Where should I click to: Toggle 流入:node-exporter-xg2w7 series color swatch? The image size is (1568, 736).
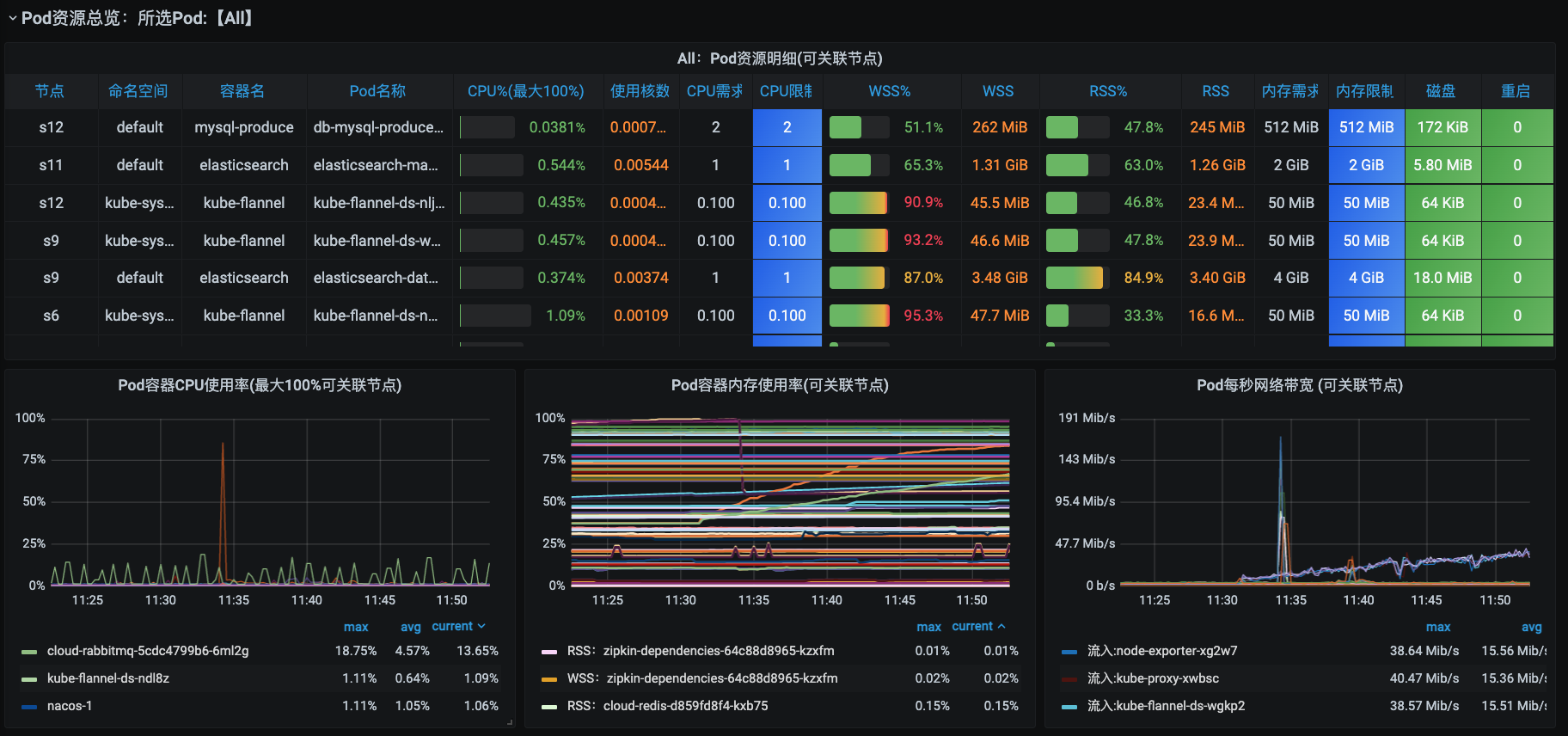tap(1069, 652)
